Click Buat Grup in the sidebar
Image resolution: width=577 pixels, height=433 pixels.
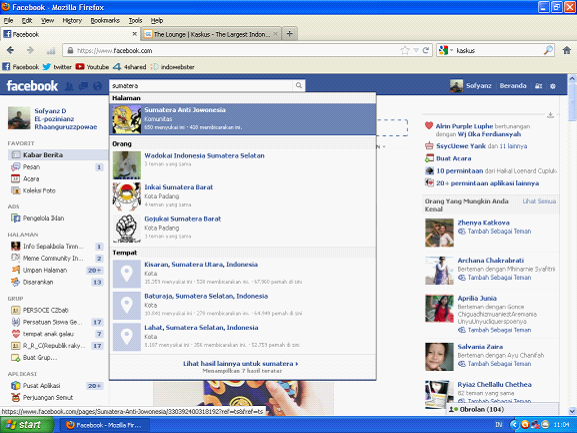coord(40,358)
